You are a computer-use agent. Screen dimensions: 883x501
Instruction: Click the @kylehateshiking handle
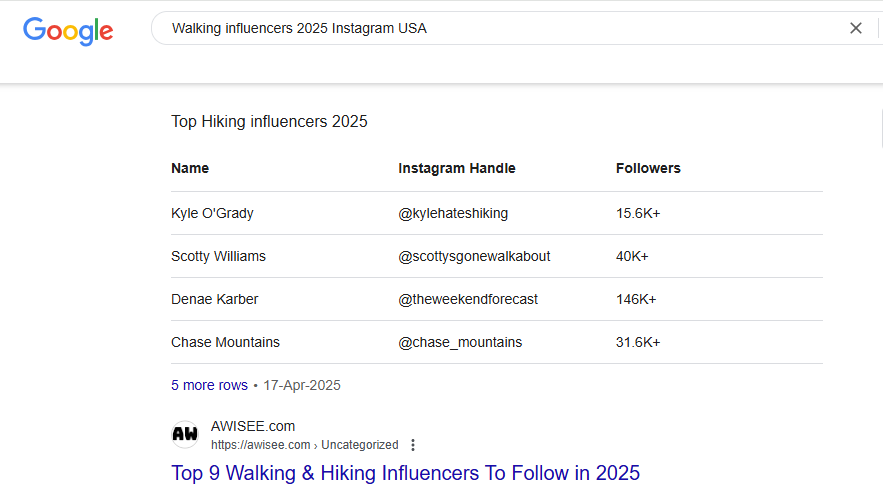(x=453, y=213)
